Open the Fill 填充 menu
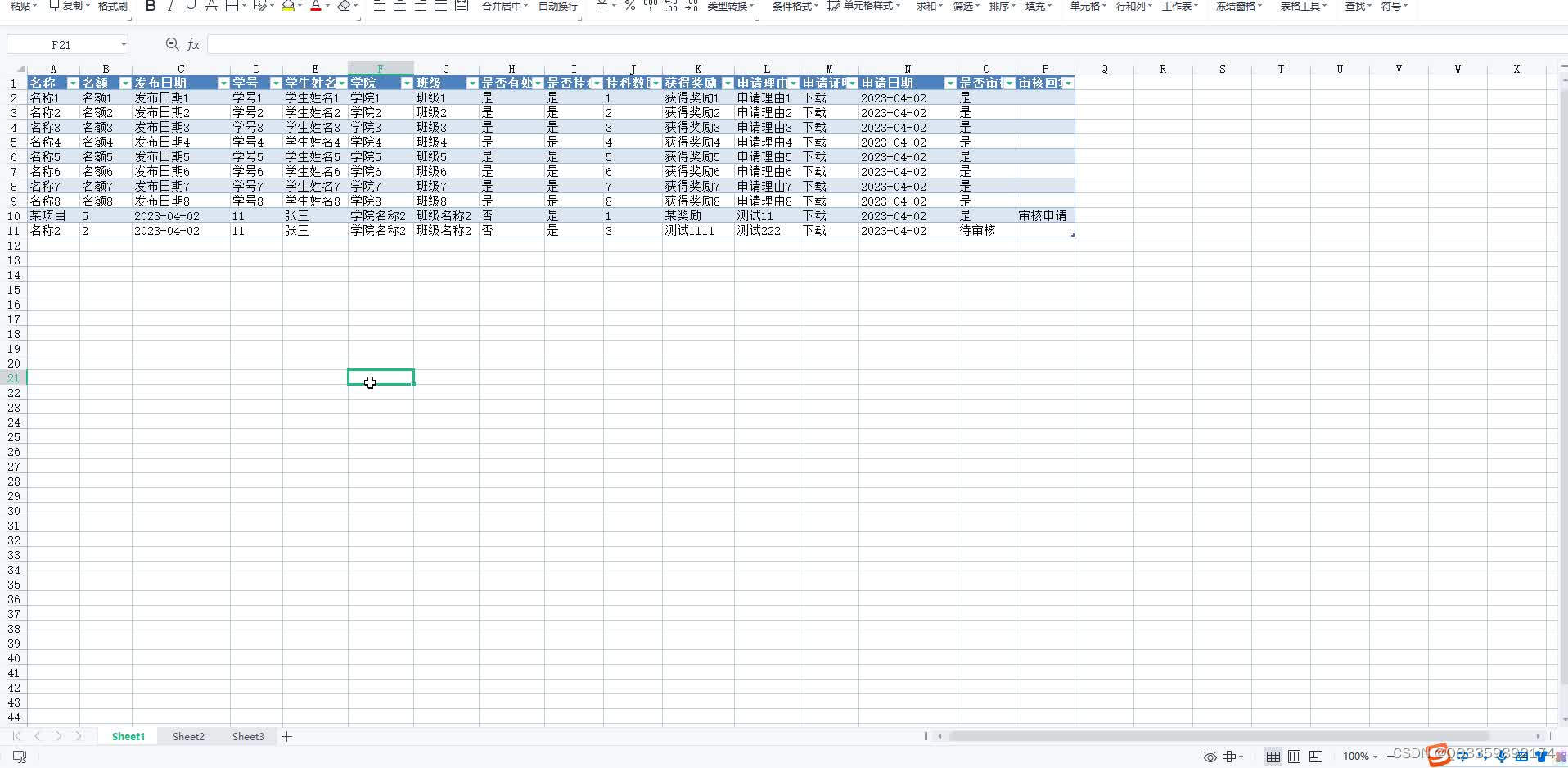 click(1038, 6)
